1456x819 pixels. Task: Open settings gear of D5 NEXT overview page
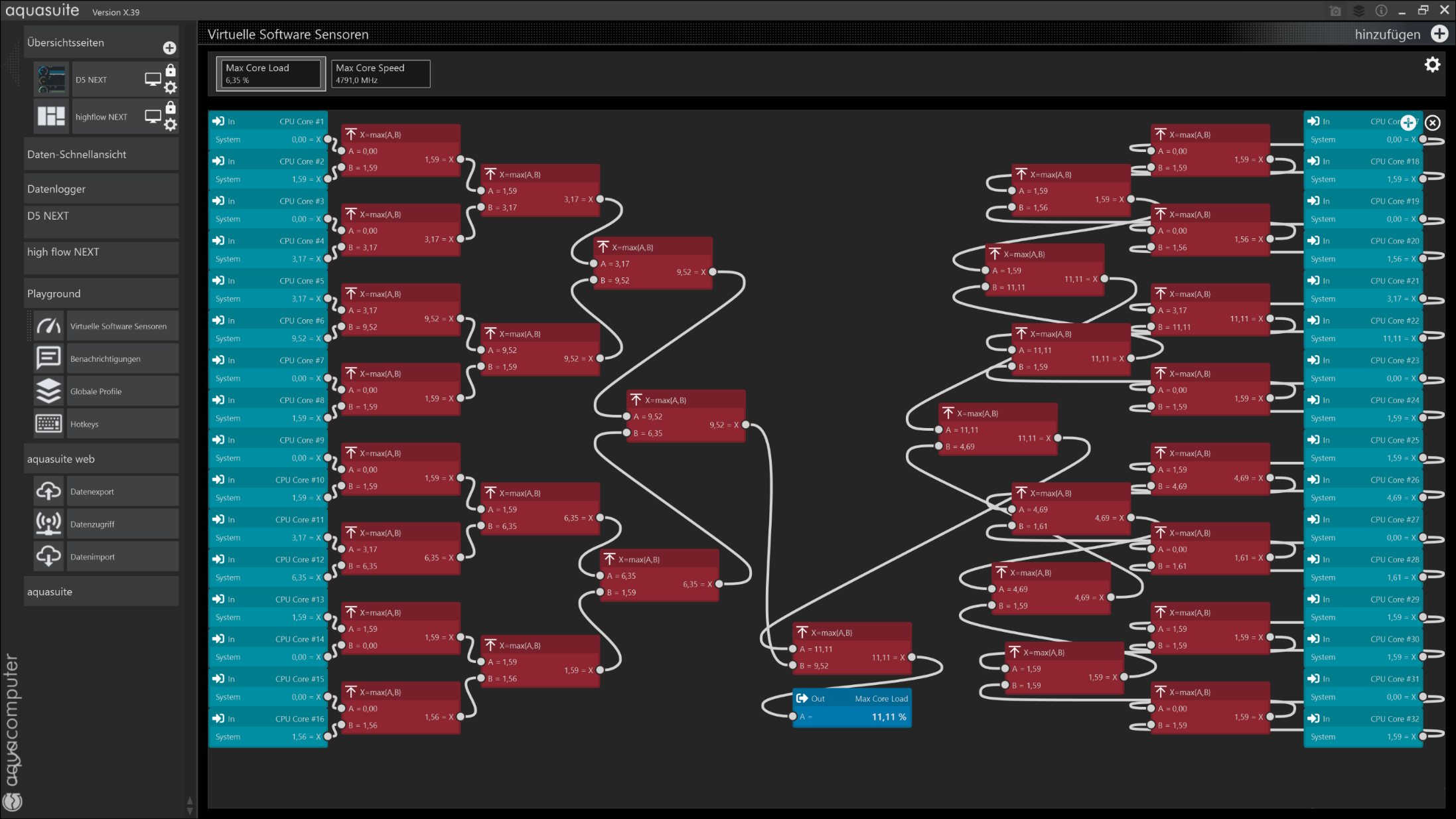click(171, 88)
